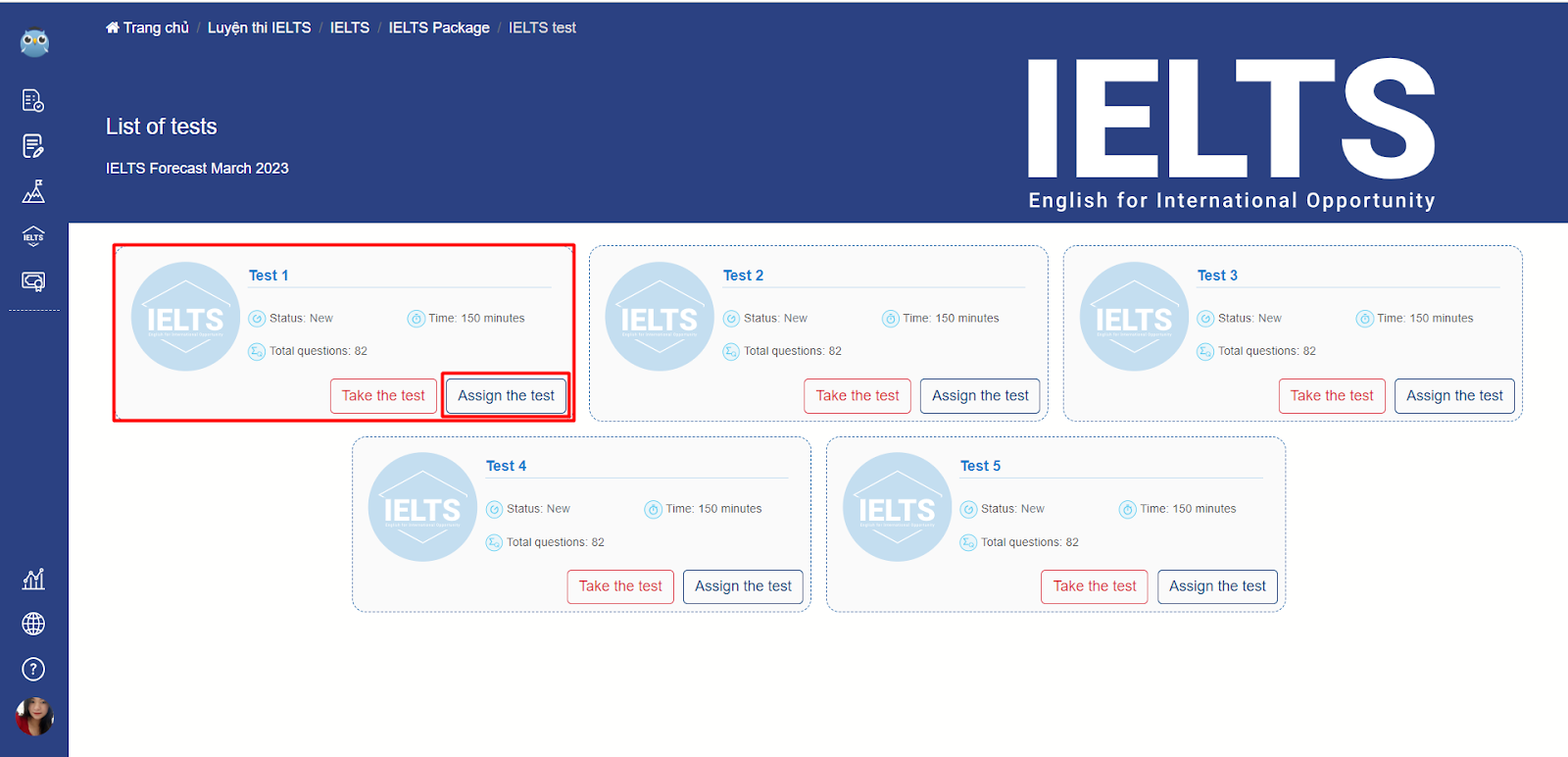Click the home icon in the breadcrumb

[113, 27]
